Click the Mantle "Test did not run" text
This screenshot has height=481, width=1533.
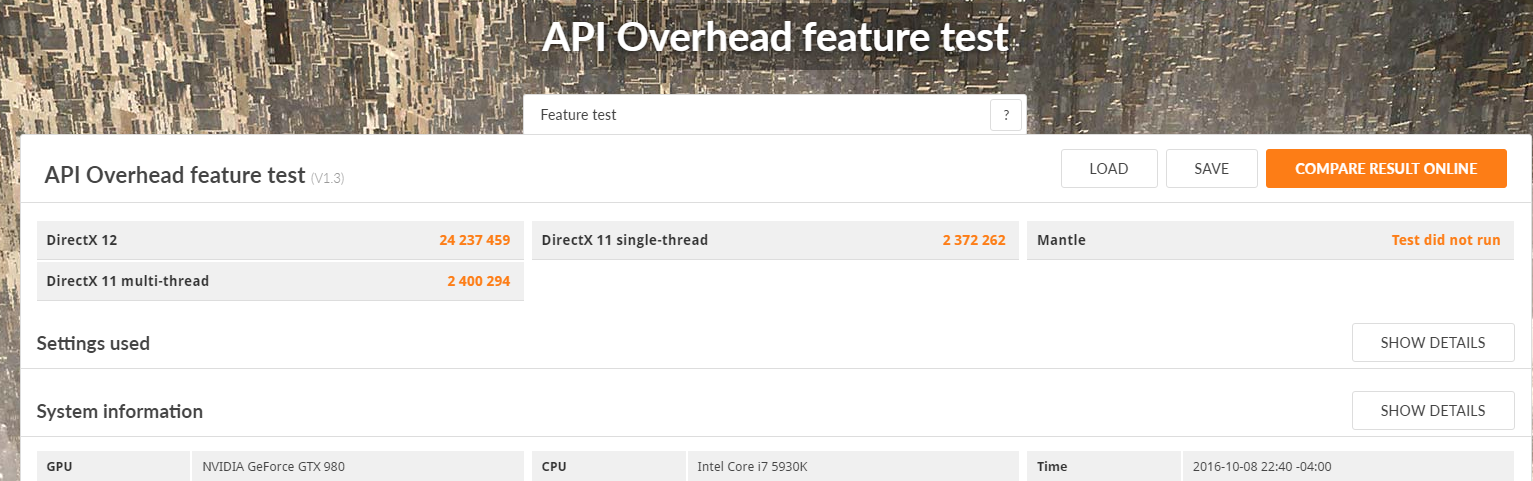(1445, 240)
